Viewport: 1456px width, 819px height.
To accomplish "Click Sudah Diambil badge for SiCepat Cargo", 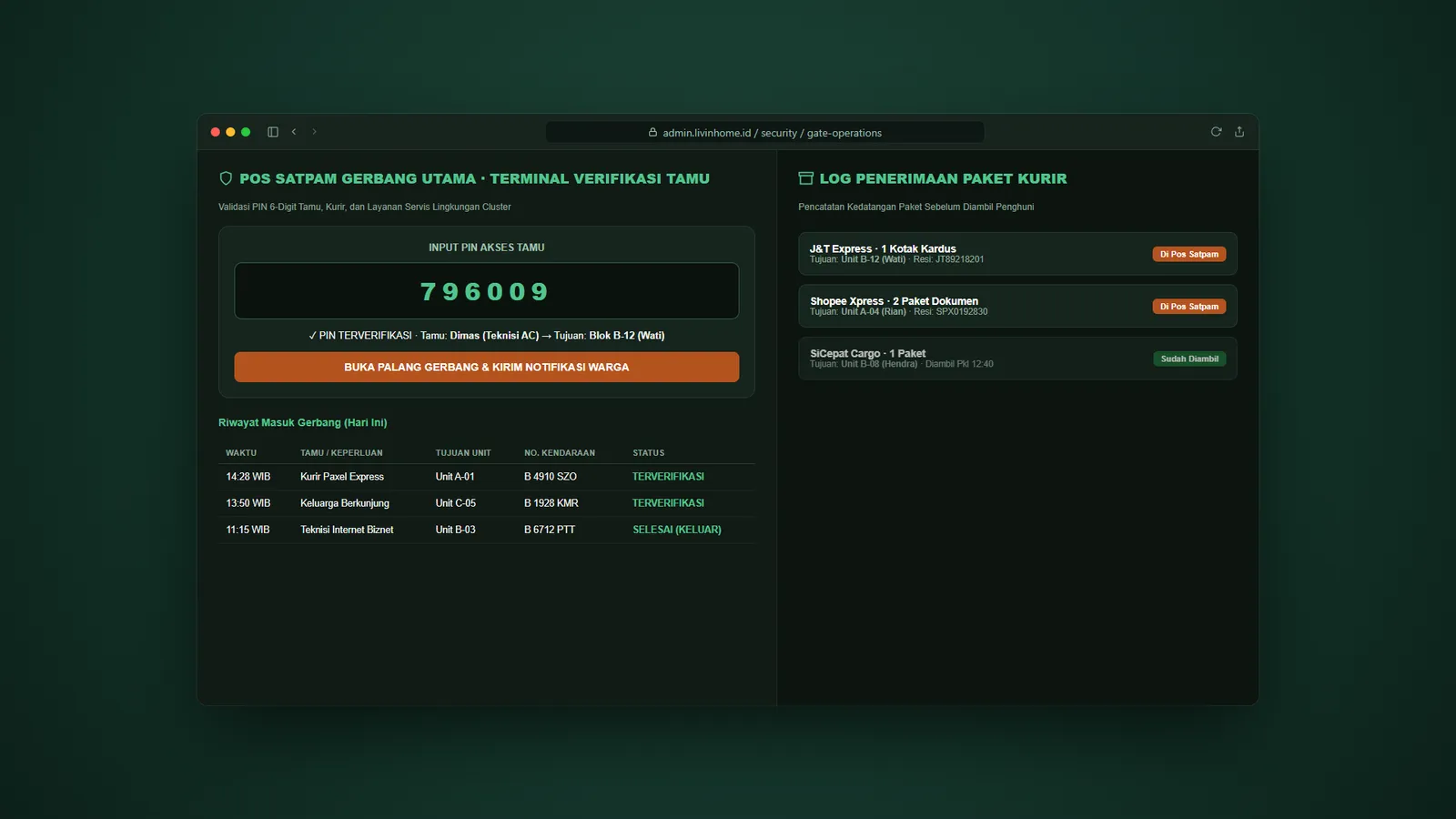I will [x=1189, y=359].
